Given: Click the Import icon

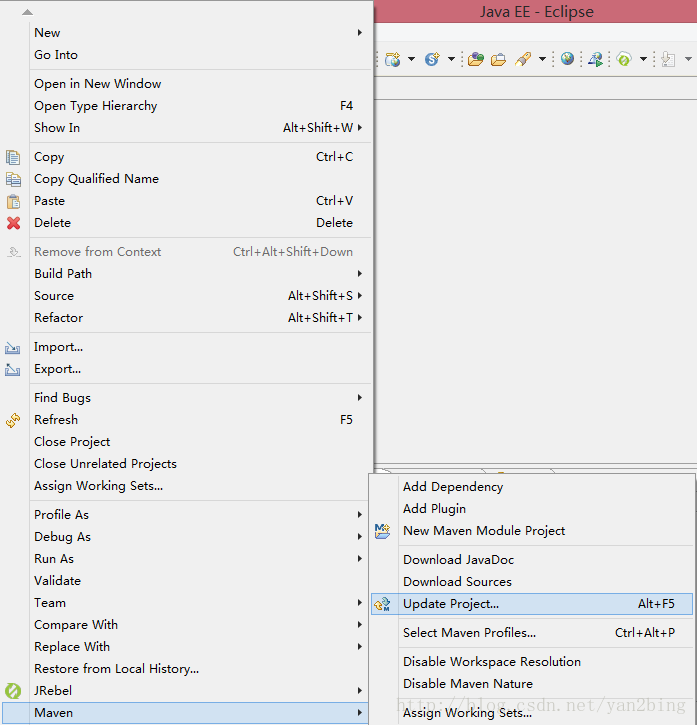Looking at the screenshot, I should tap(12, 348).
